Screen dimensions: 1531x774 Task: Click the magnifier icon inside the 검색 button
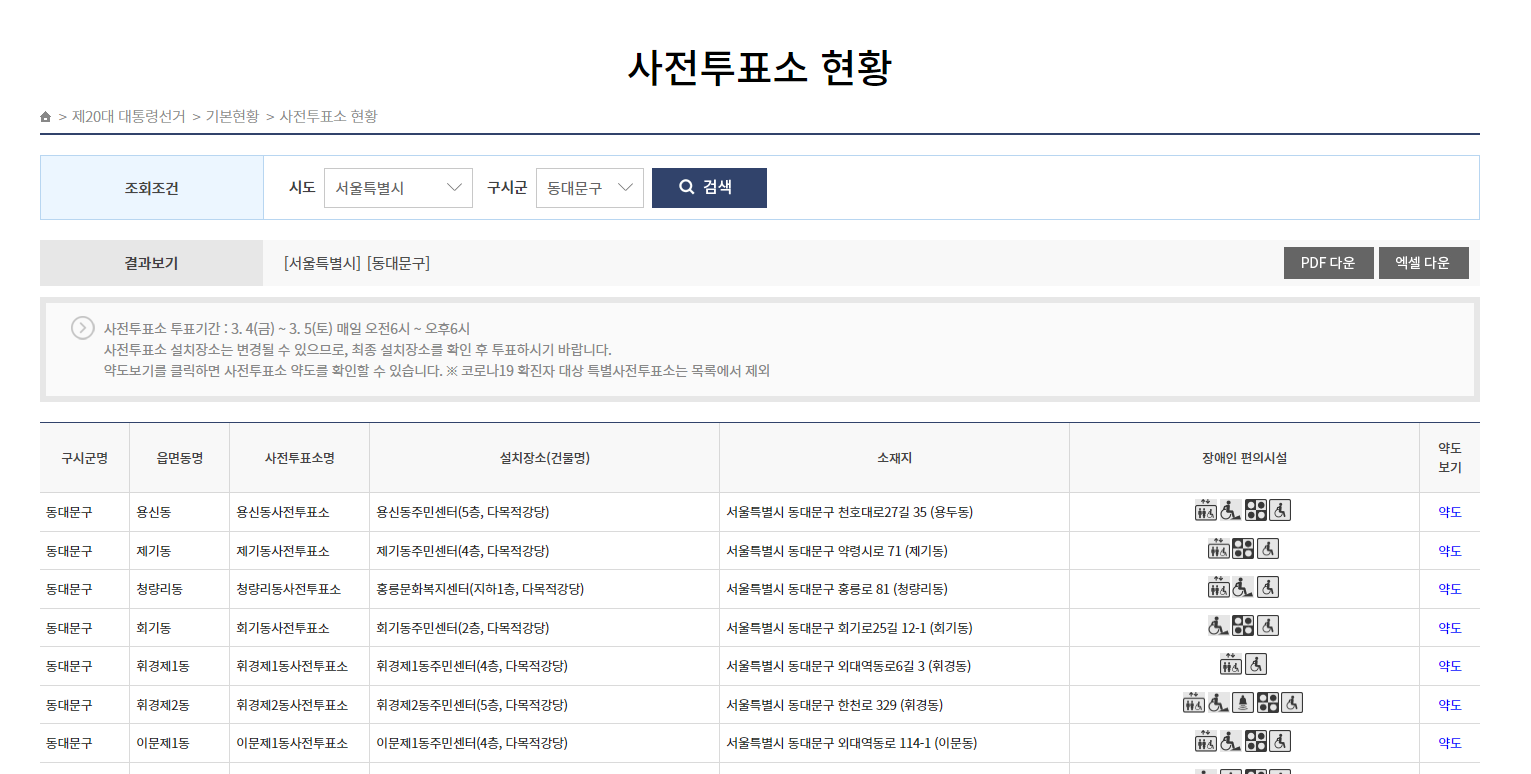[x=686, y=187]
